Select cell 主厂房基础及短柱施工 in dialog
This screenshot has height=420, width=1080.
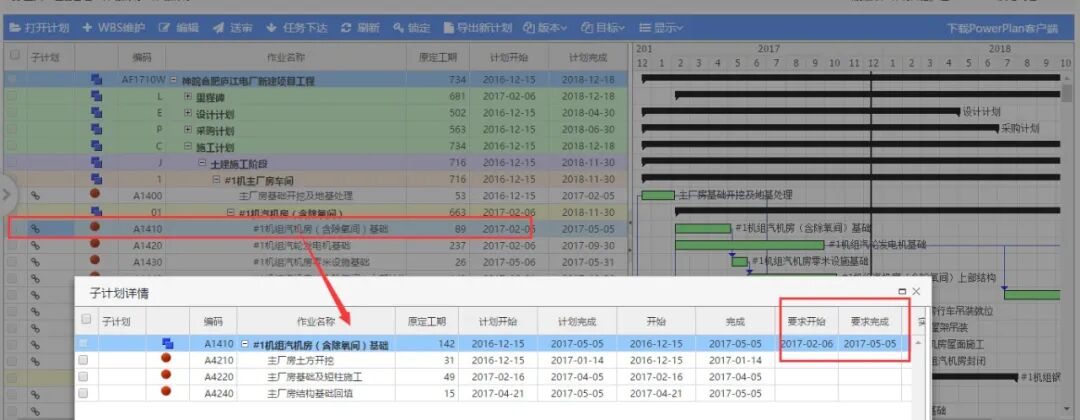pos(315,377)
